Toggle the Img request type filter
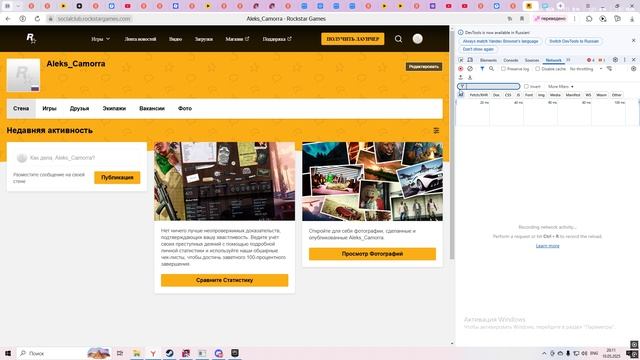Viewport: 640px width, 360px height. point(541,95)
